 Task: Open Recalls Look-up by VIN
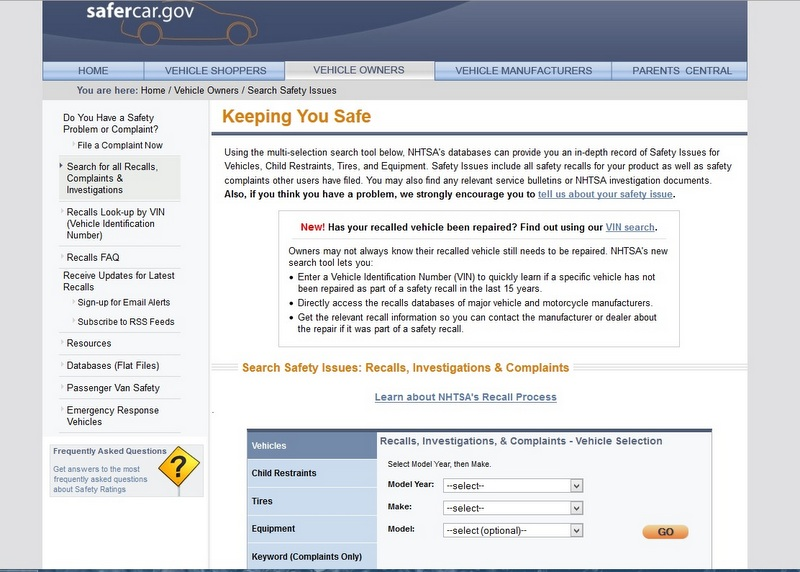point(116,223)
